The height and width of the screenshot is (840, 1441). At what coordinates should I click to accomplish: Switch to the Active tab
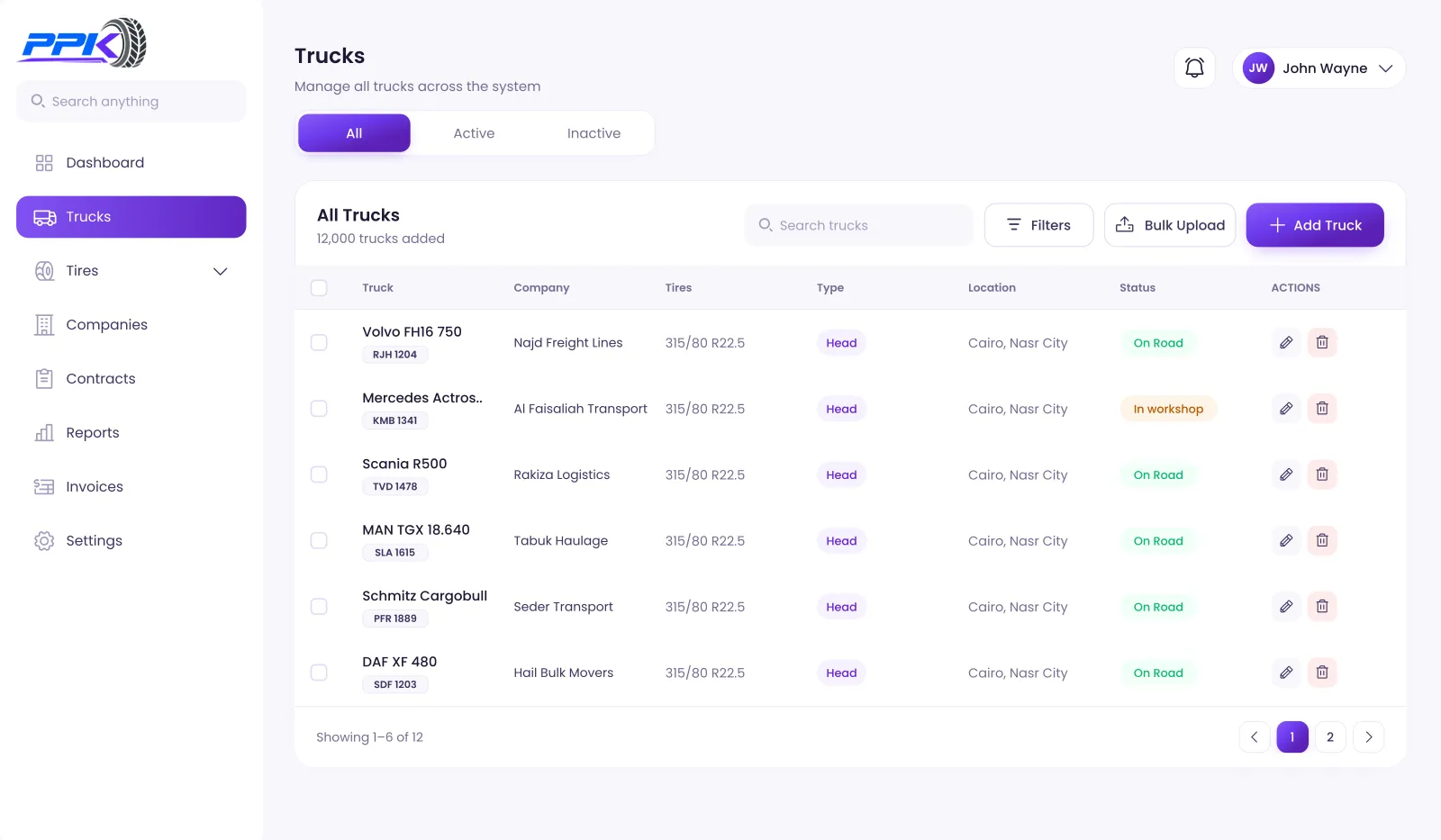[474, 133]
